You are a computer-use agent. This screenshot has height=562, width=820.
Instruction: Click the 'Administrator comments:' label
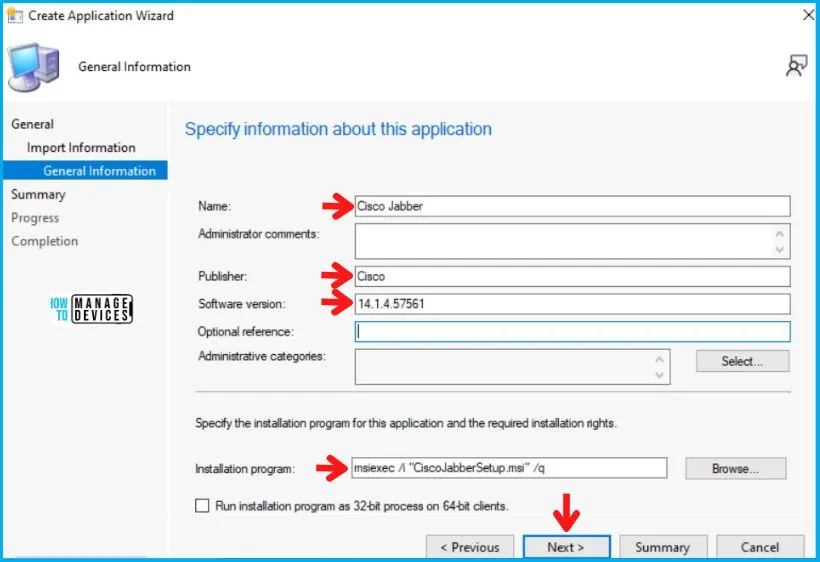coord(258,234)
